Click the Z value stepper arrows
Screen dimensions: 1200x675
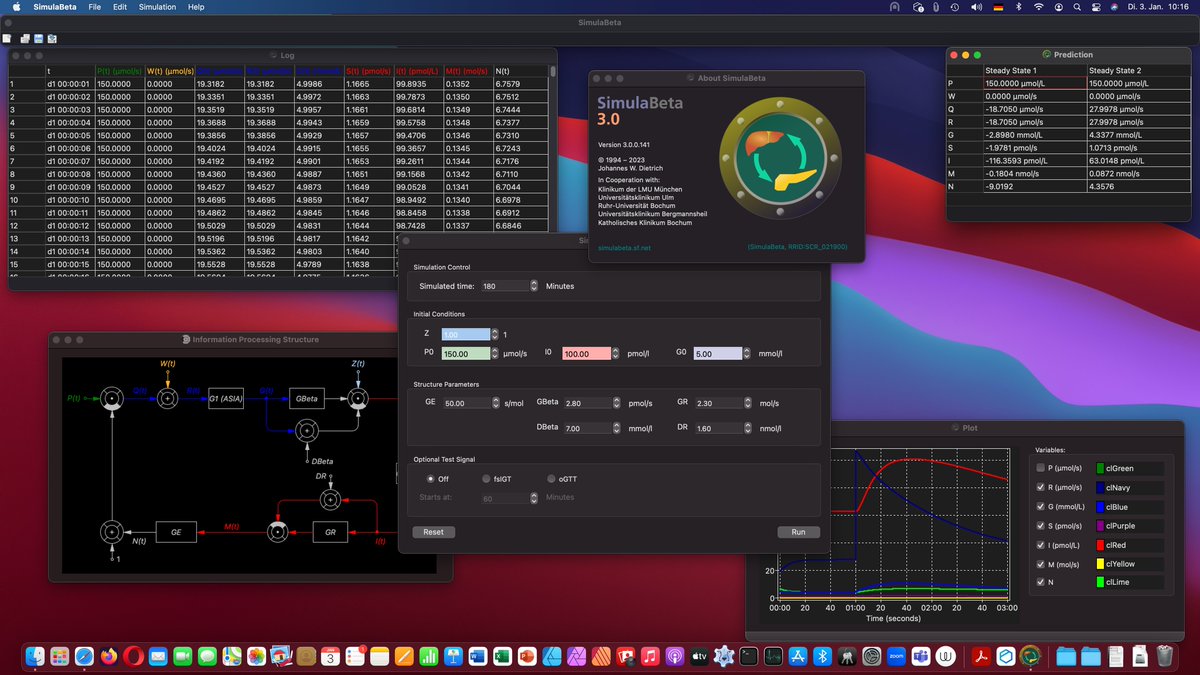coord(496,334)
